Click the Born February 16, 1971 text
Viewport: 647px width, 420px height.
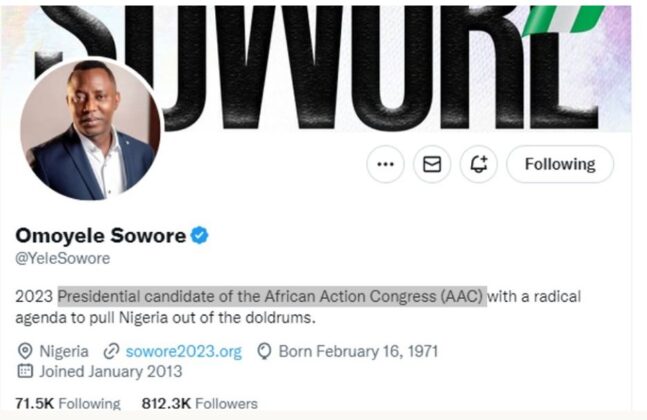pos(358,352)
